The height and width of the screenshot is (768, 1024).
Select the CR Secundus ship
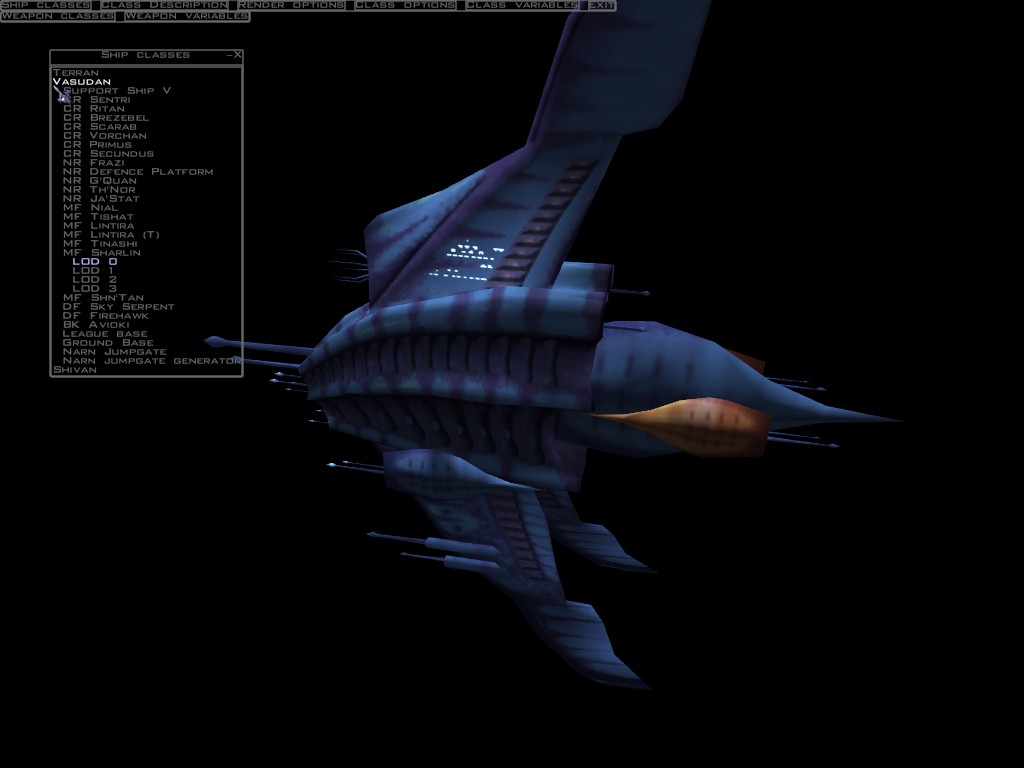point(108,153)
